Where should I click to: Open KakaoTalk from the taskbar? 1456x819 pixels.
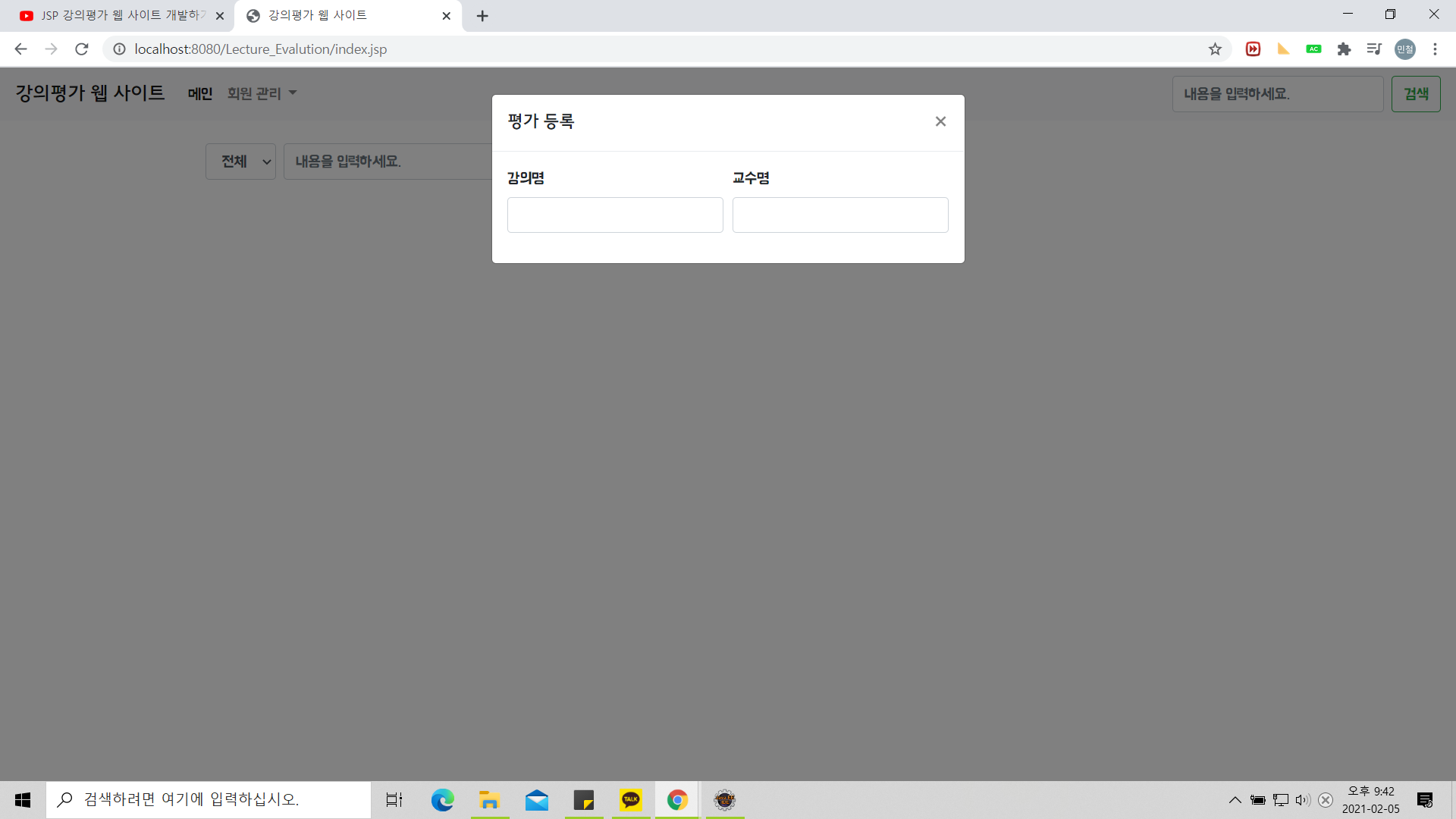click(x=630, y=799)
